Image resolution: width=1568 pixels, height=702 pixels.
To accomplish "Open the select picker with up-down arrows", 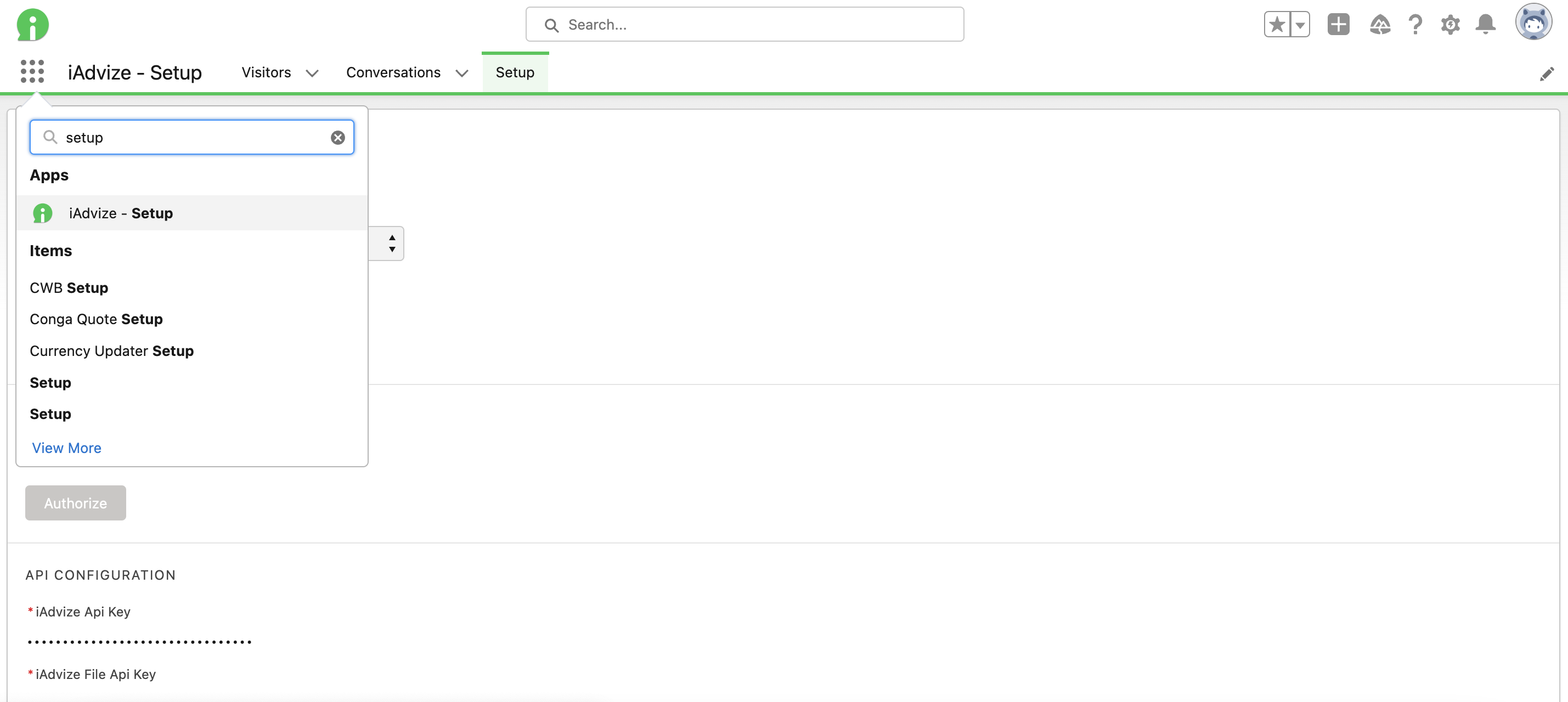I will click(387, 244).
